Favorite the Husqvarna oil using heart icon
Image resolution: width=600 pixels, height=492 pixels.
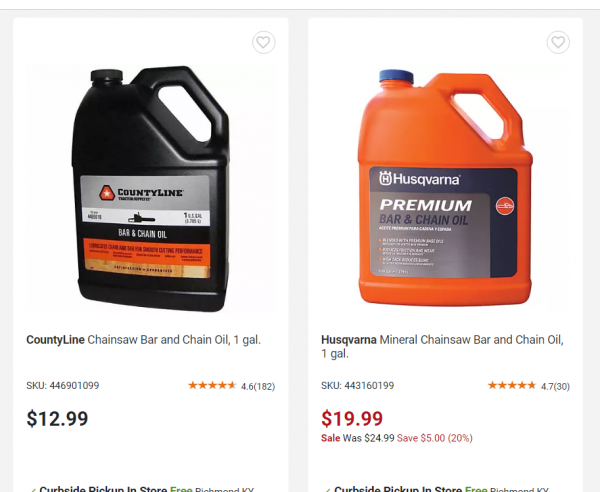coord(558,42)
